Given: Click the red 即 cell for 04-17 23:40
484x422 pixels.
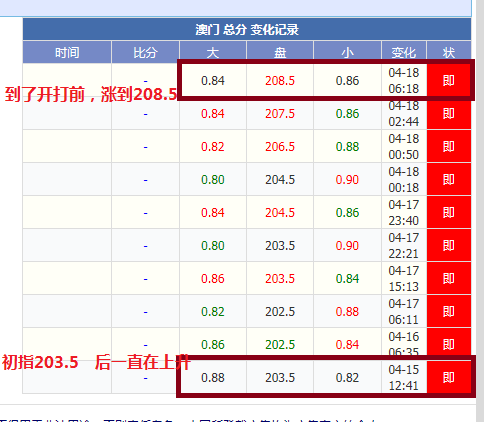Looking at the screenshot, I should click(449, 212).
